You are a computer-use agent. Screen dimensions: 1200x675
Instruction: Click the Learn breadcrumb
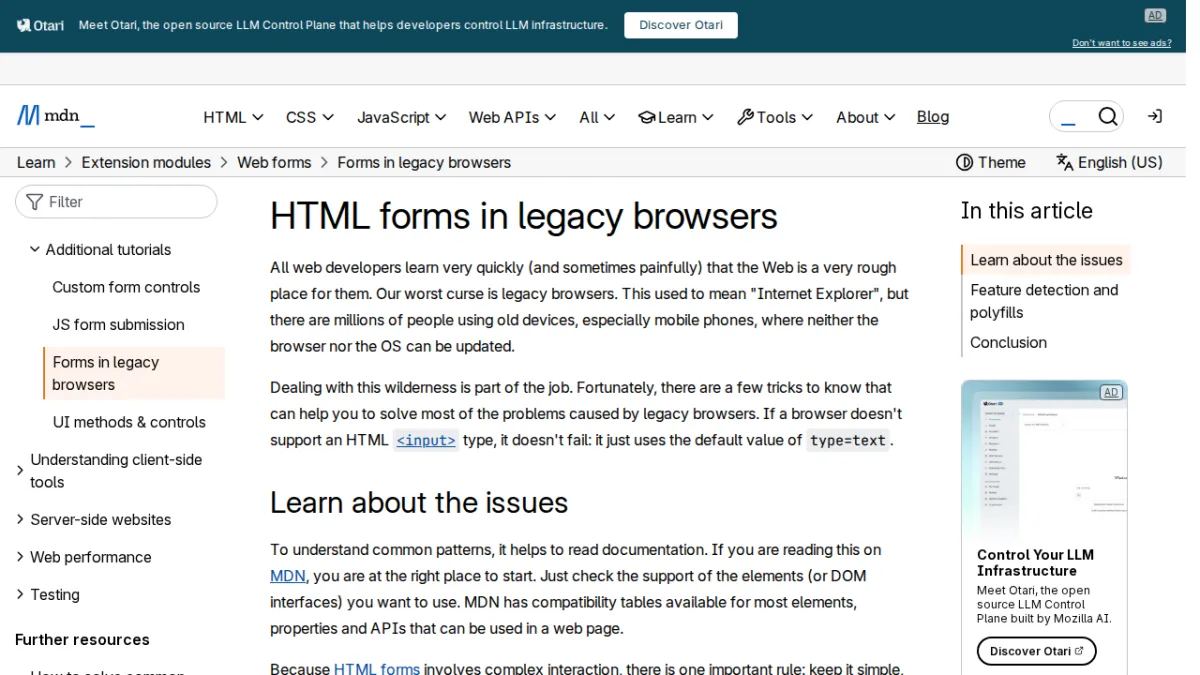36,162
